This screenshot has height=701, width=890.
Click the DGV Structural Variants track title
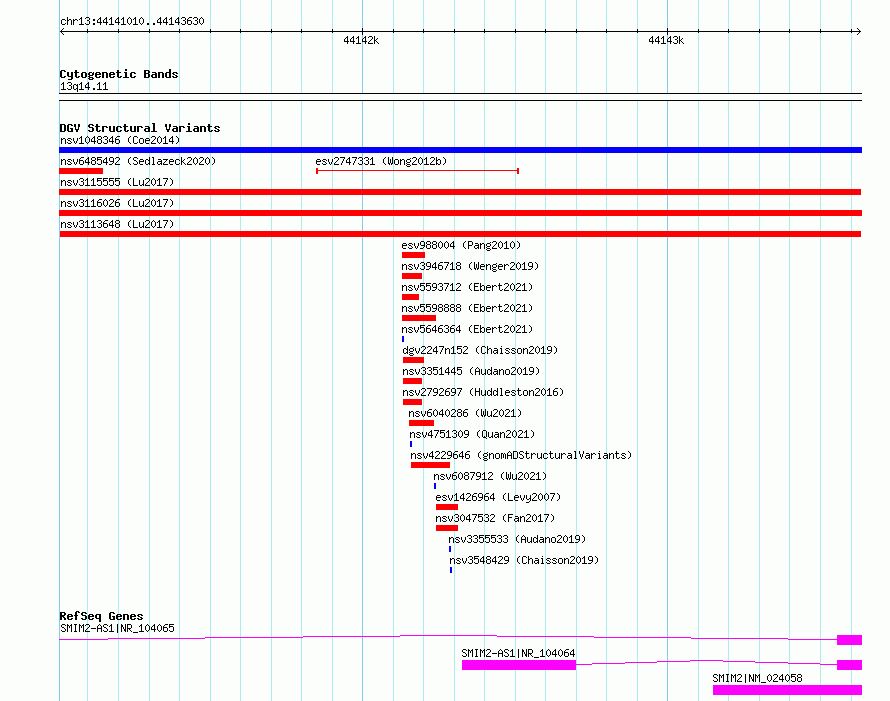(140, 128)
